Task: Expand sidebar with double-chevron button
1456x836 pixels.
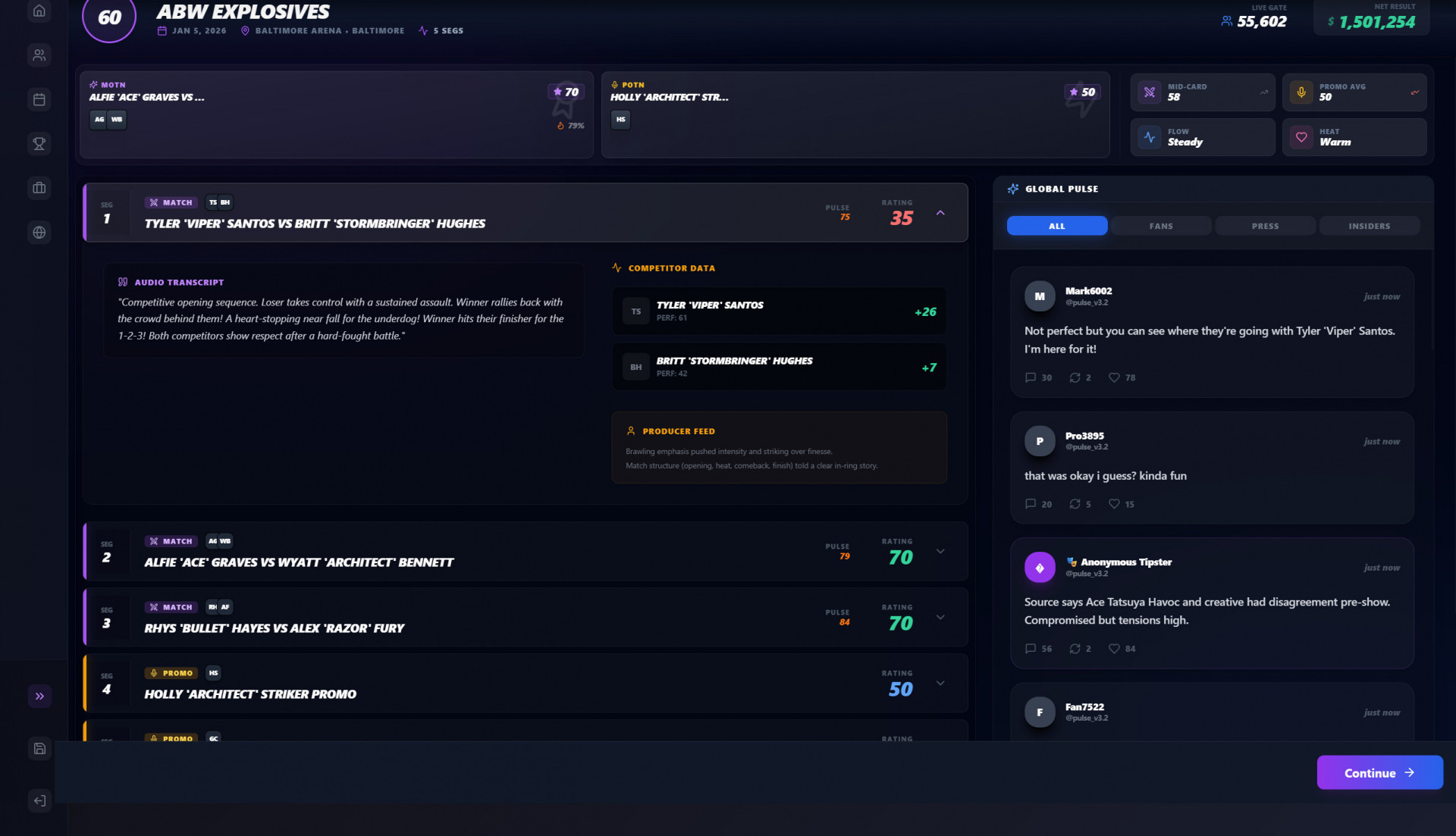Action: [x=39, y=696]
